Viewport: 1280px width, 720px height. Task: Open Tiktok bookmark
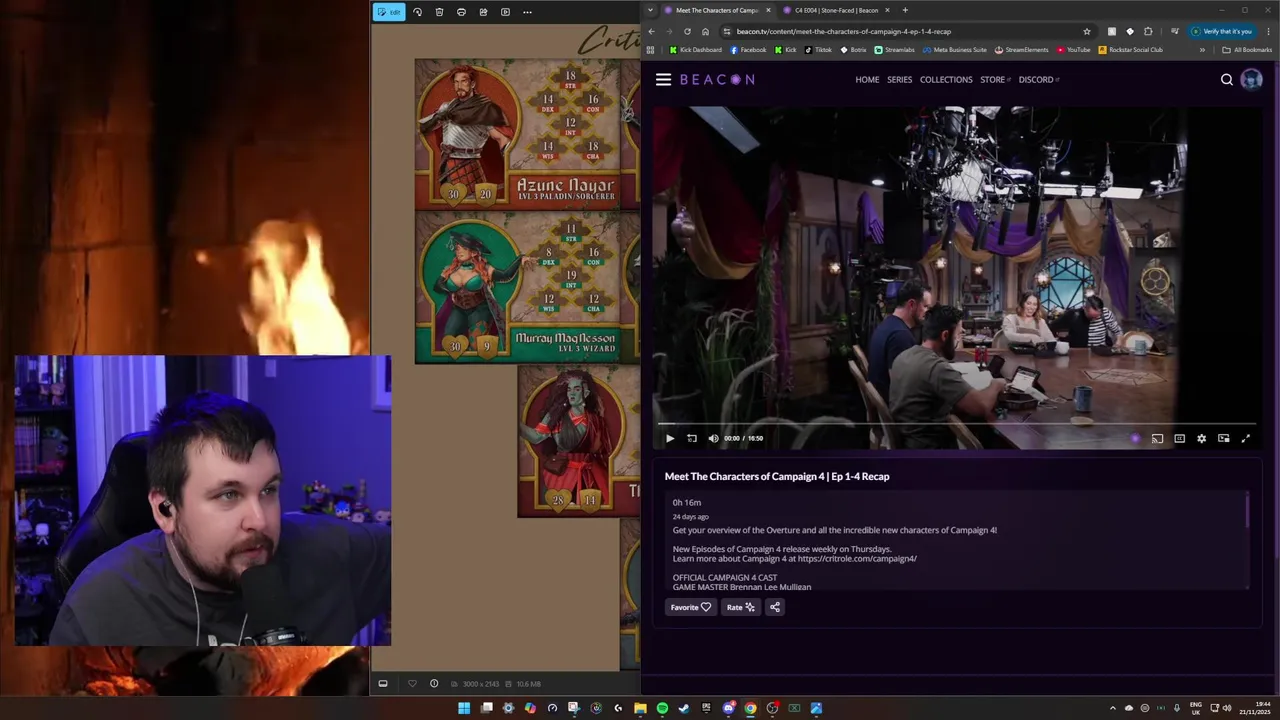coord(818,50)
